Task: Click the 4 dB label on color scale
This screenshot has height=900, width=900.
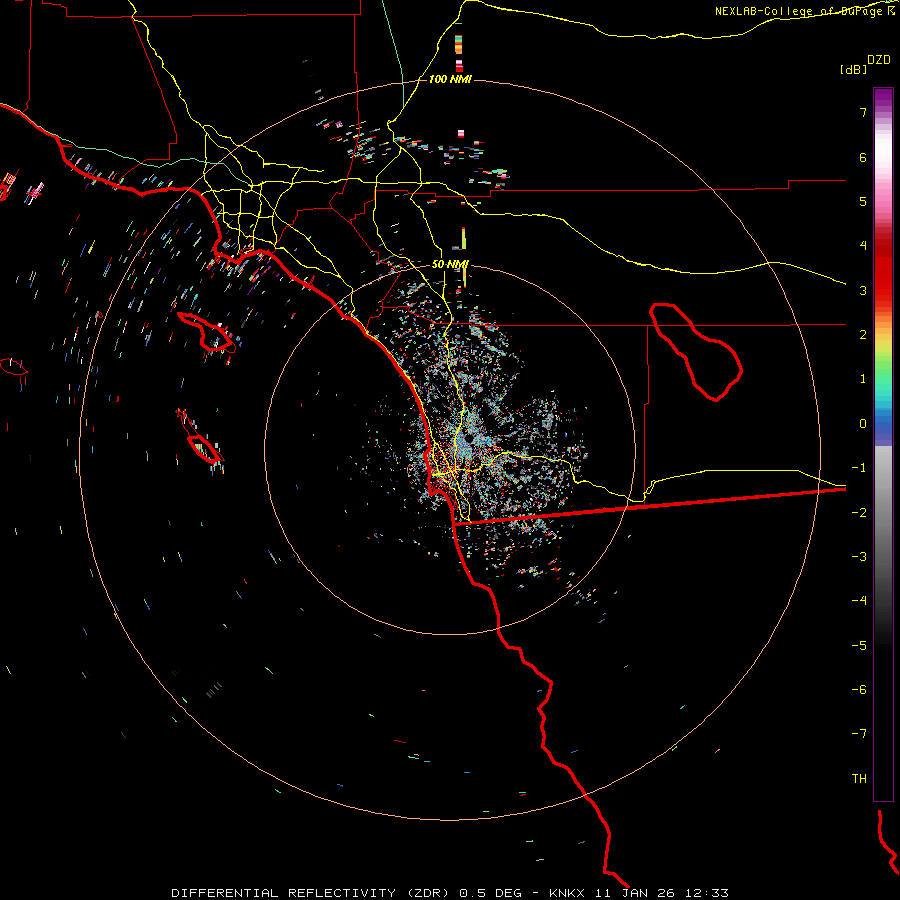Action: [x=863, y=246]
